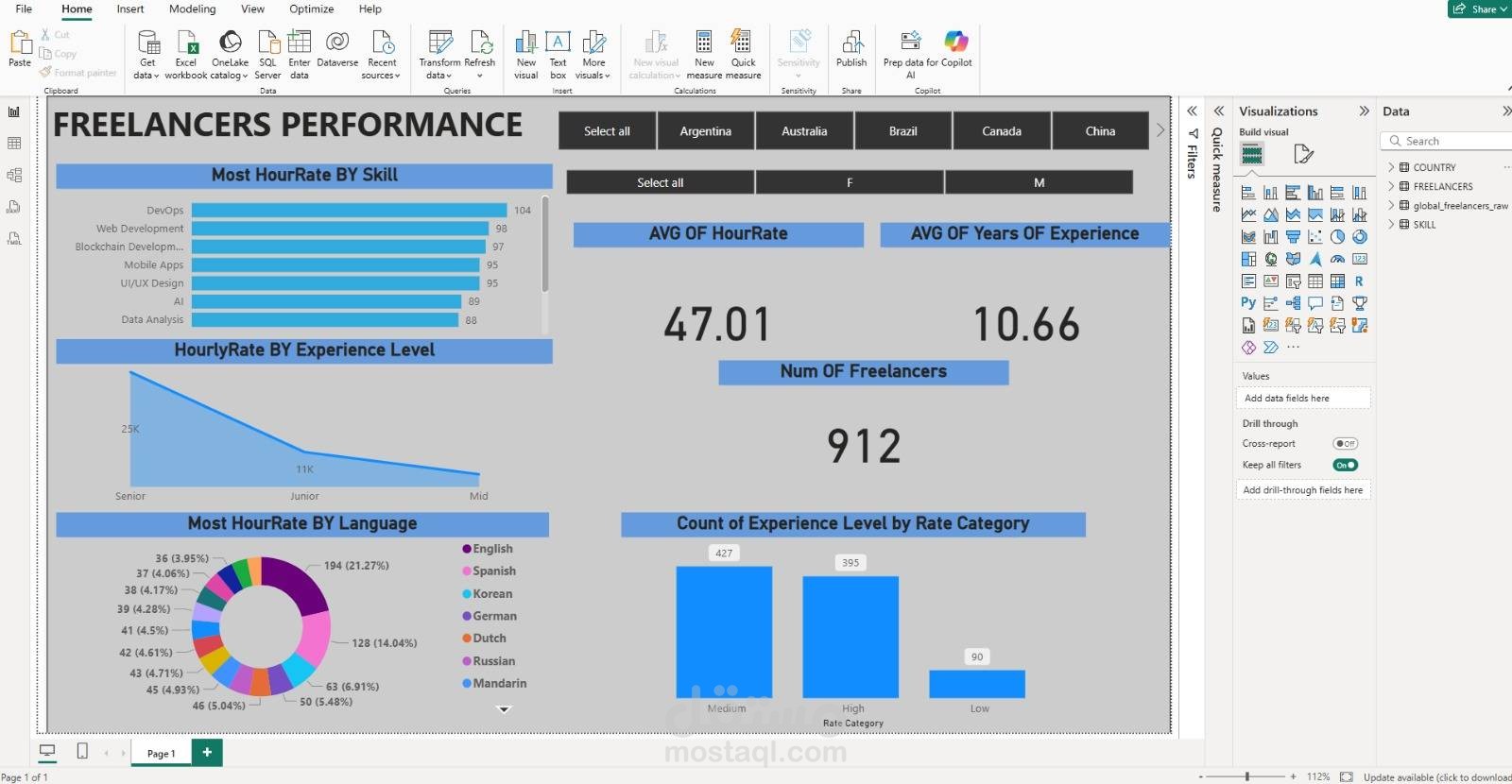Show more legend items arrow

pyautogui.click(x=504, y=708)
